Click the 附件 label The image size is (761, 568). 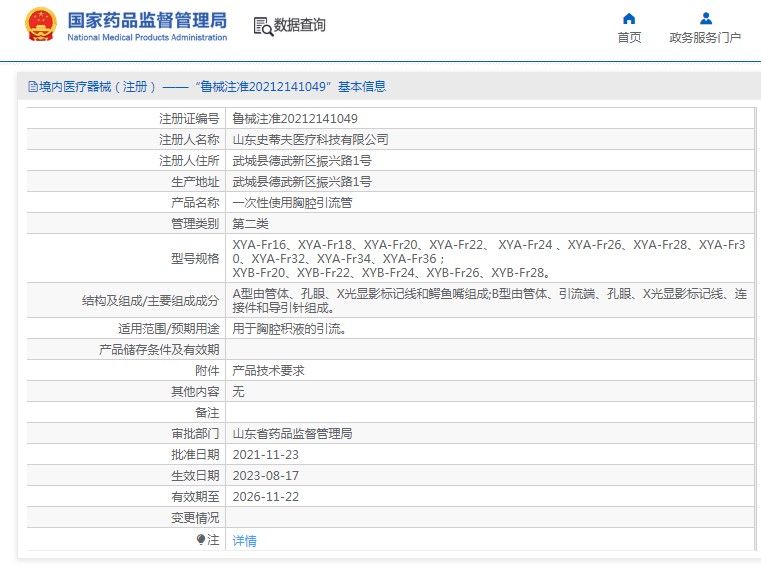(x=207, y=371)
